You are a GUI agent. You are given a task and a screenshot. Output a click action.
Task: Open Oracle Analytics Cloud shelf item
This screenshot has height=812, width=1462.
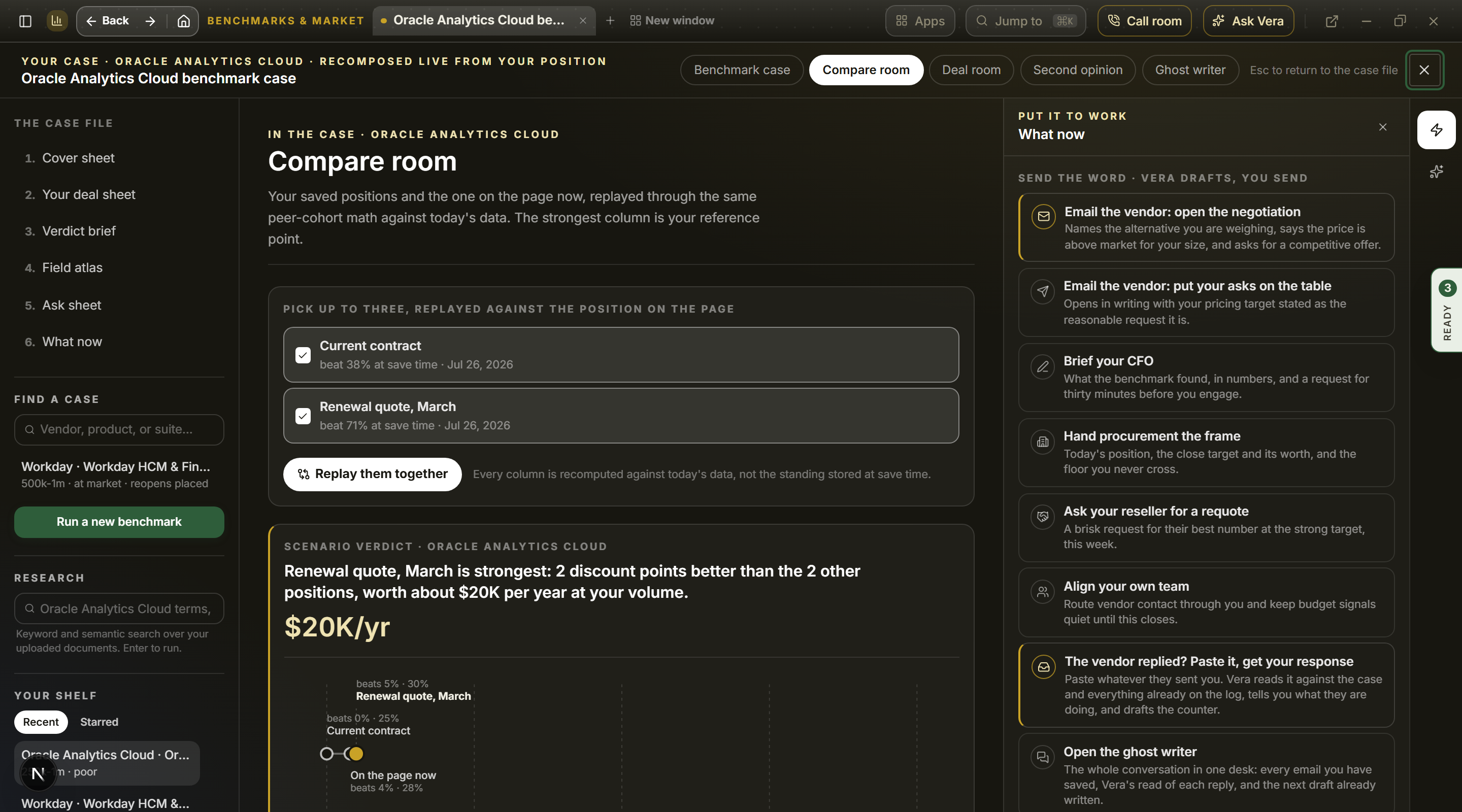tap(107, 763)
